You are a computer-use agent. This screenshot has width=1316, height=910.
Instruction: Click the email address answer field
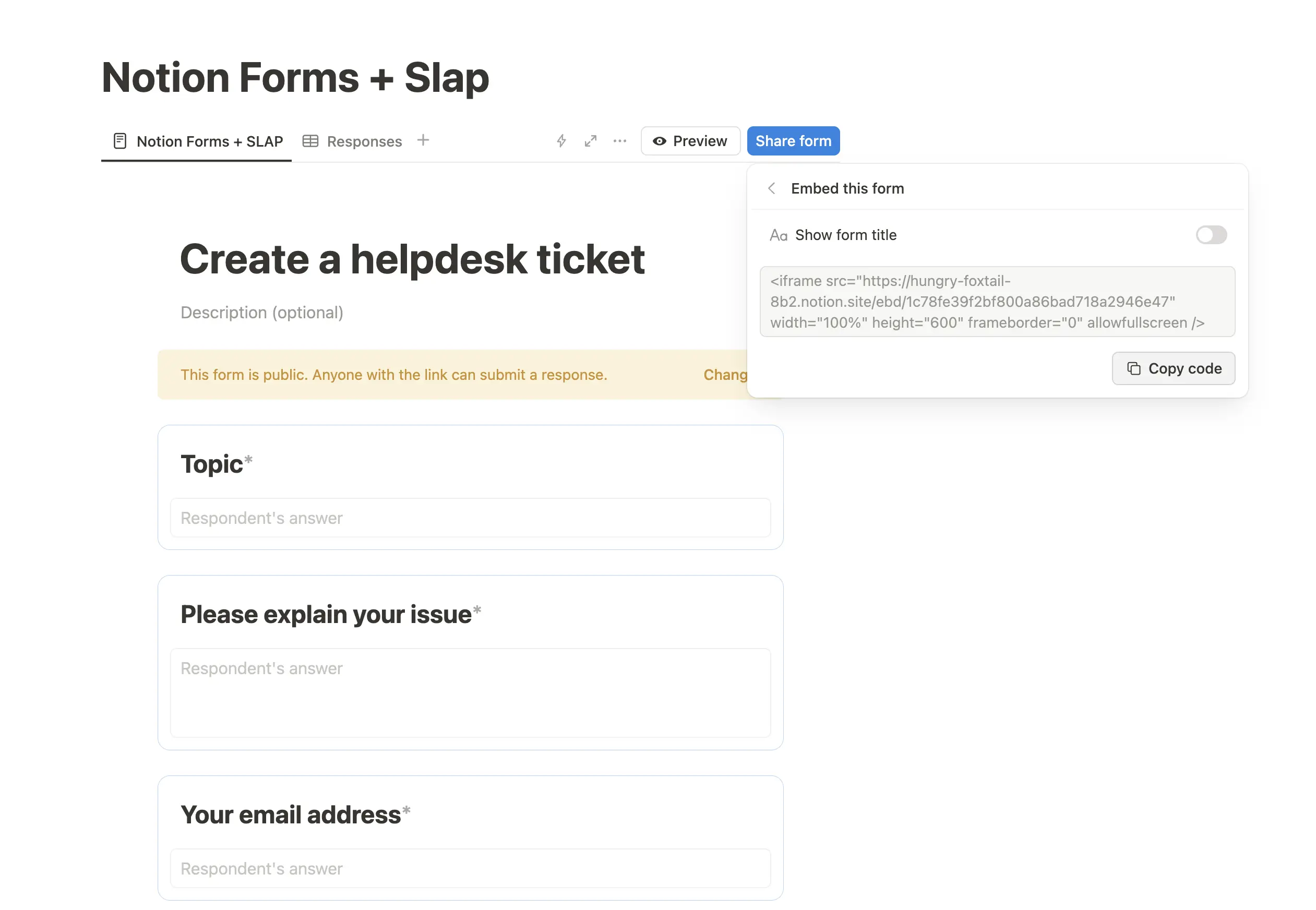pyautogui.click(x=470, y=868)
